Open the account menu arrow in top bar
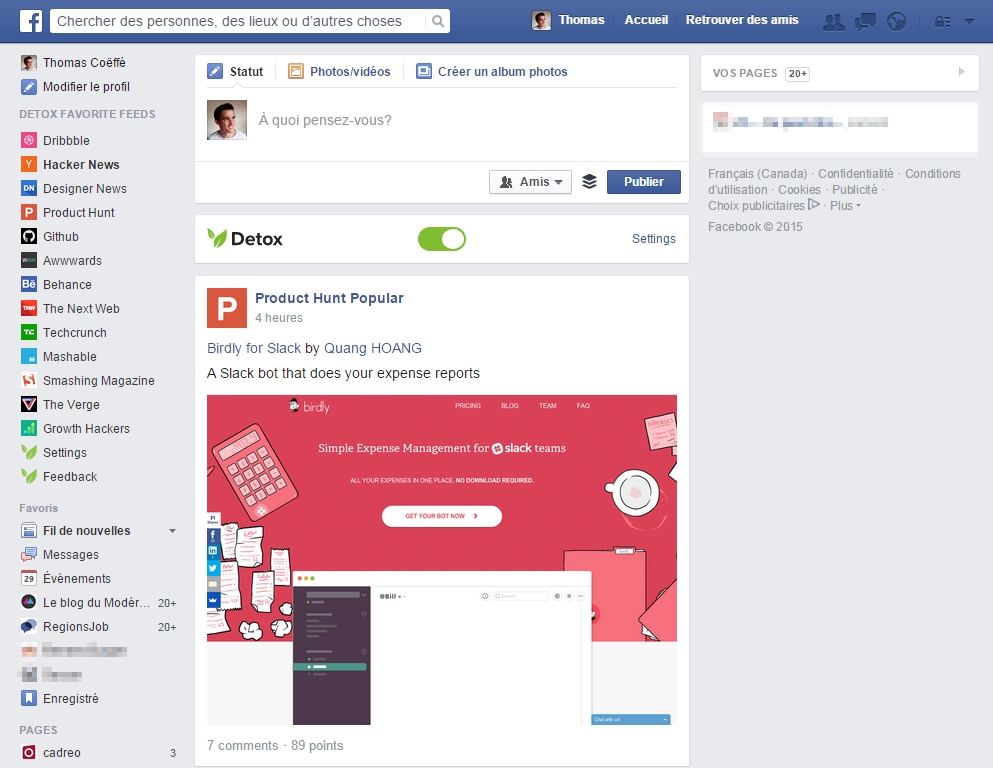The image size is (993, 768). coord(969,22)
